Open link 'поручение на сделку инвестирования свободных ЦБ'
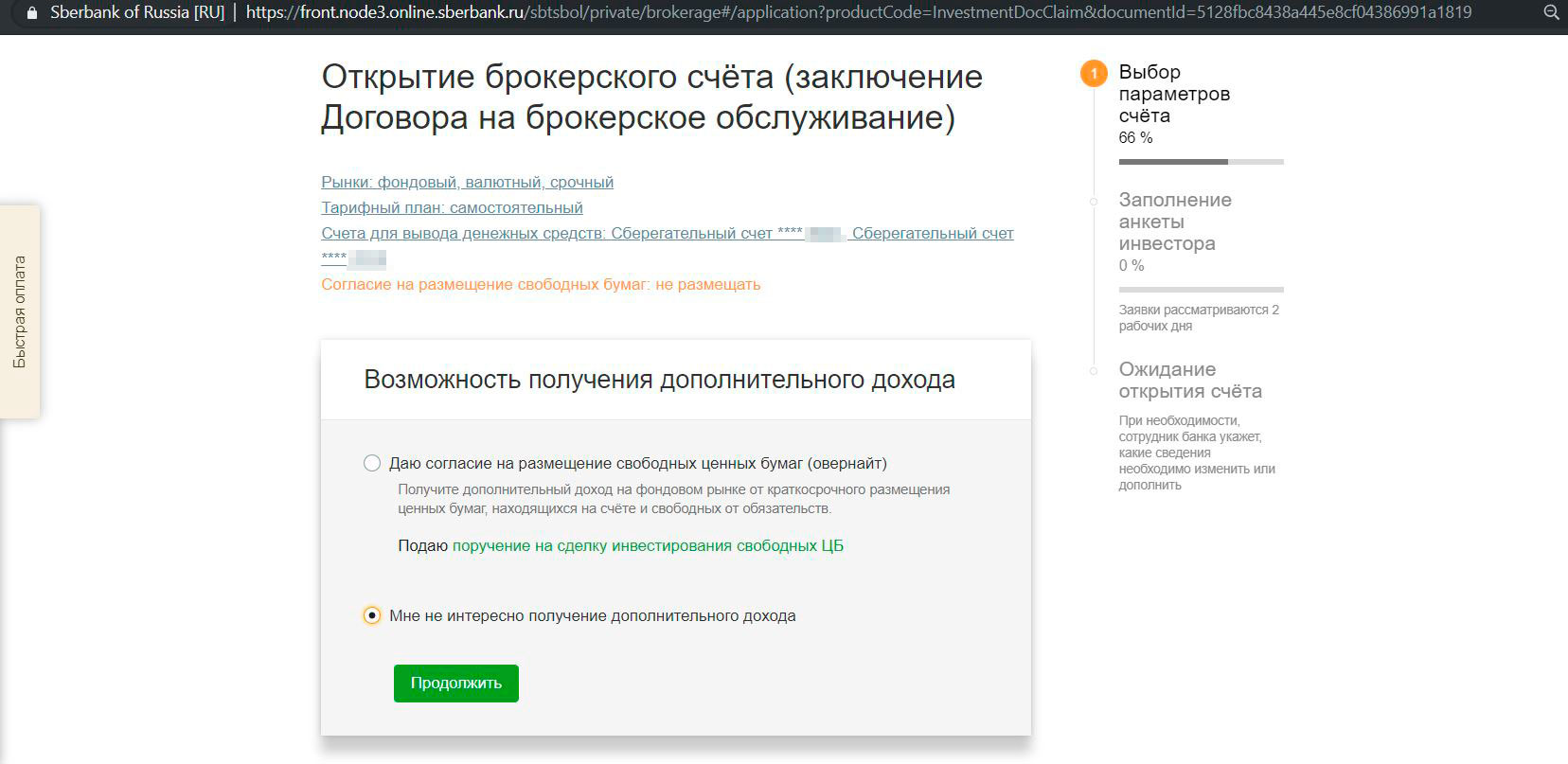Viewport: 1568px width, 764px height. (x=648, y=545)
